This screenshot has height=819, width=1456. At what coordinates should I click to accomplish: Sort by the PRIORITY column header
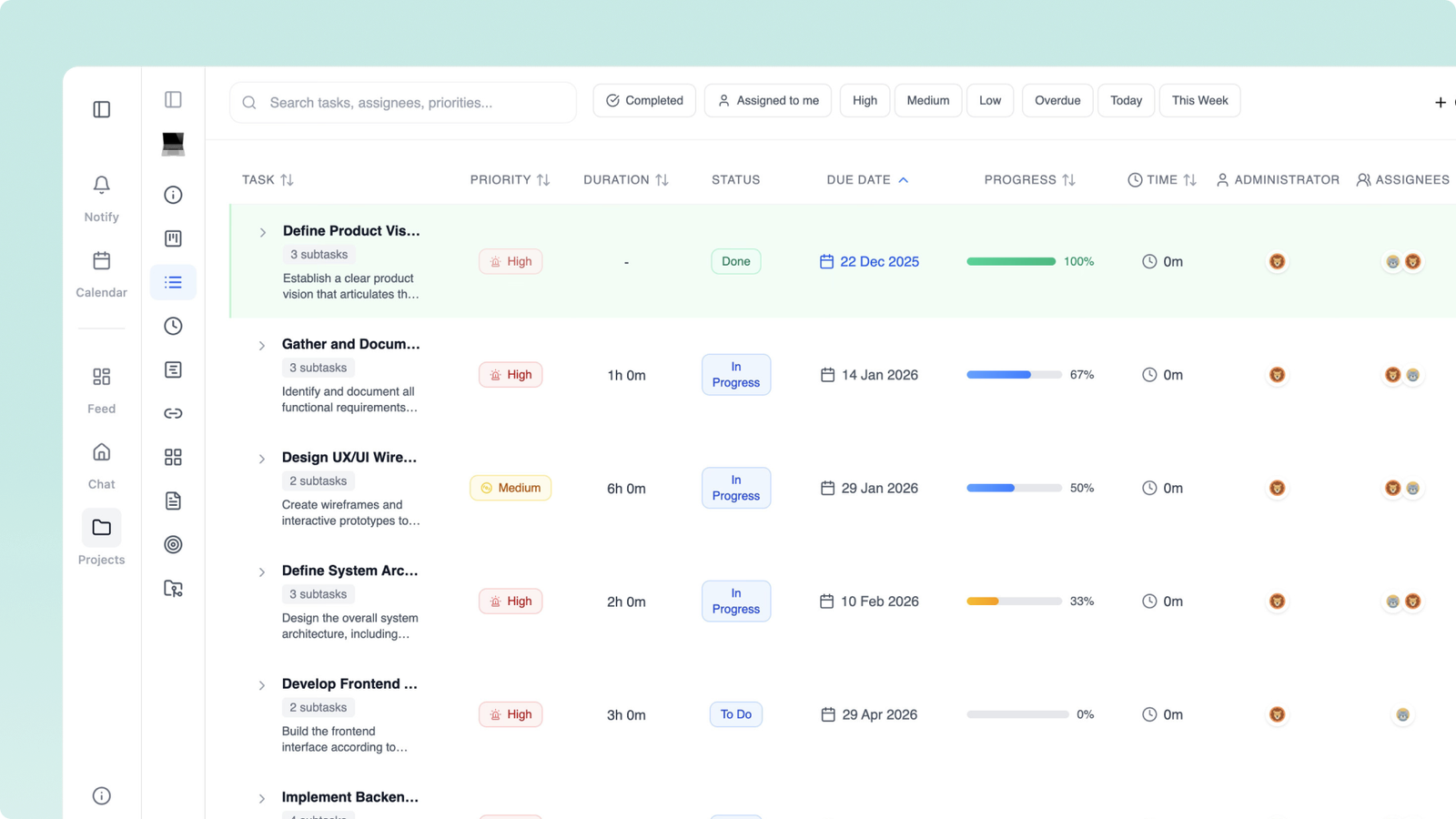point(510,180)
